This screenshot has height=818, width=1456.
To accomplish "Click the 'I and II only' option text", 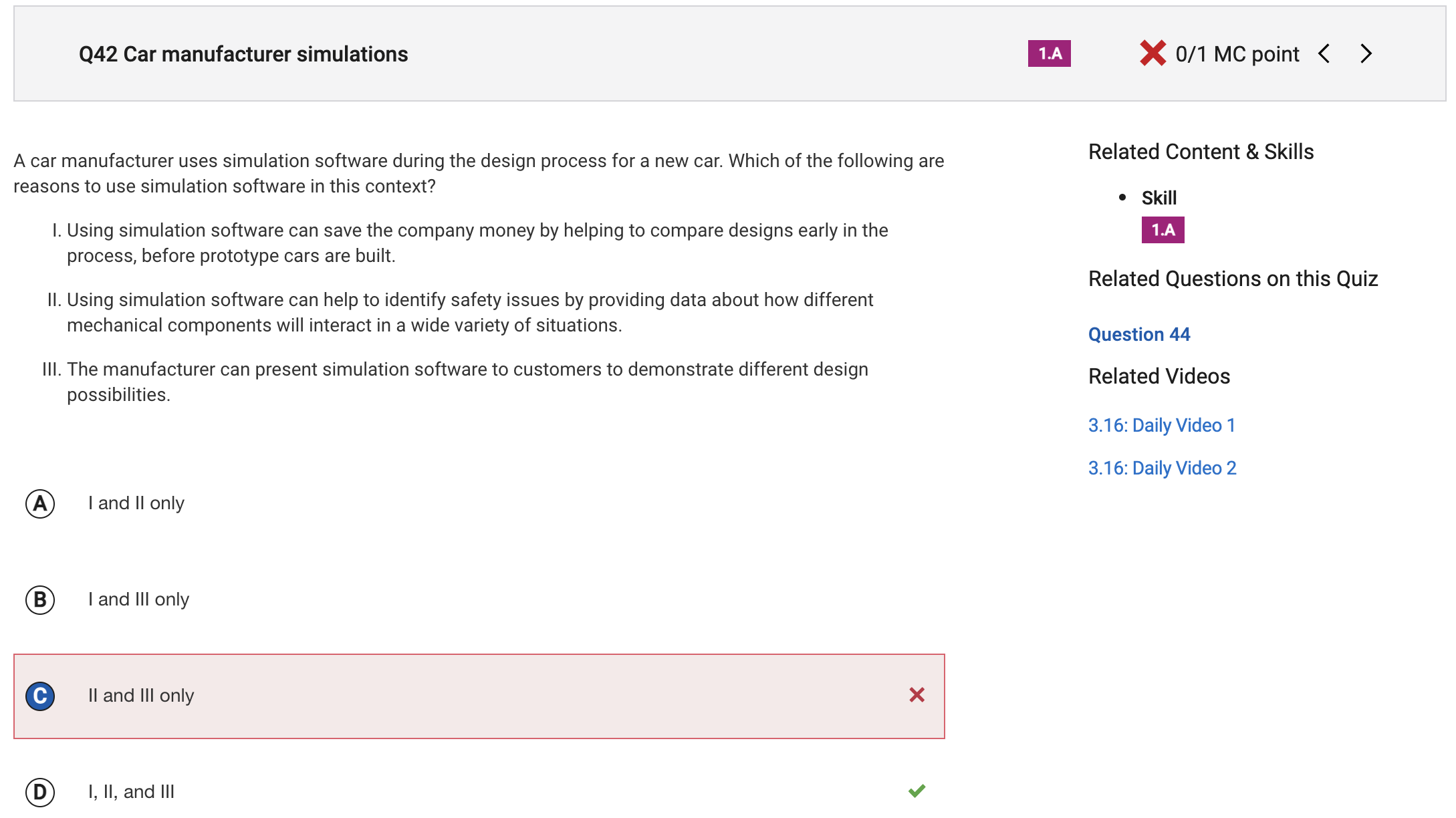I will [136, 503].
